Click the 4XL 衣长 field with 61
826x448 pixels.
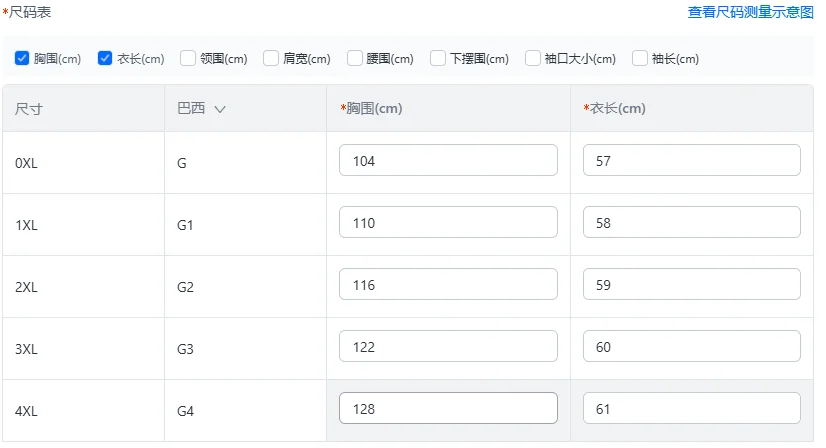(x=691, y=409)
